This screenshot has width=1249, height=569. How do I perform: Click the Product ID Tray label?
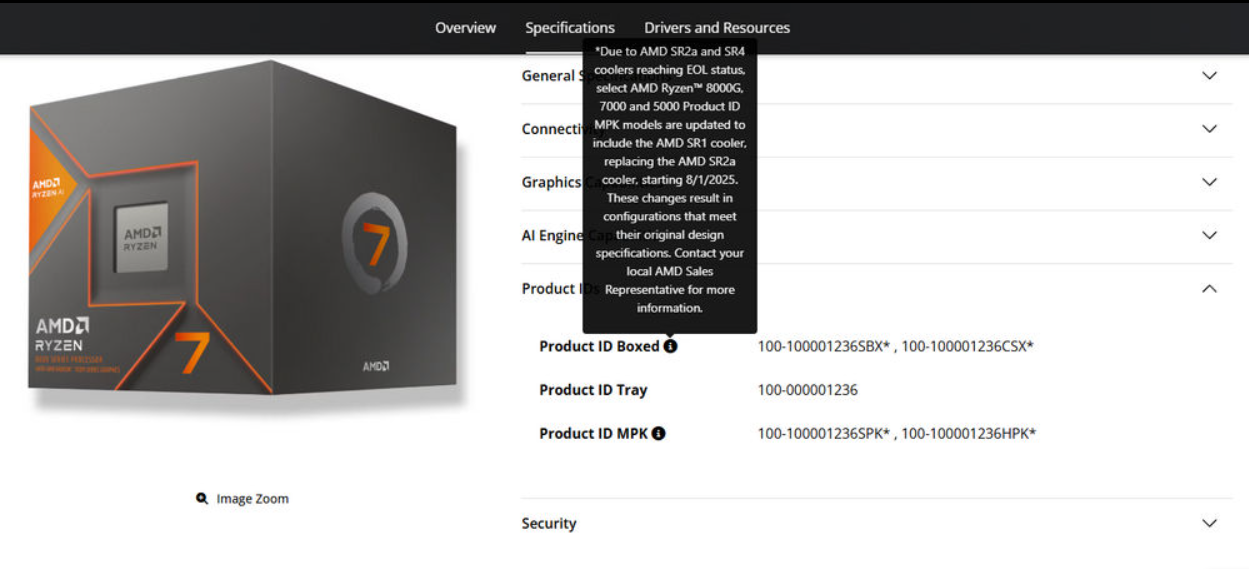[593, 390]
